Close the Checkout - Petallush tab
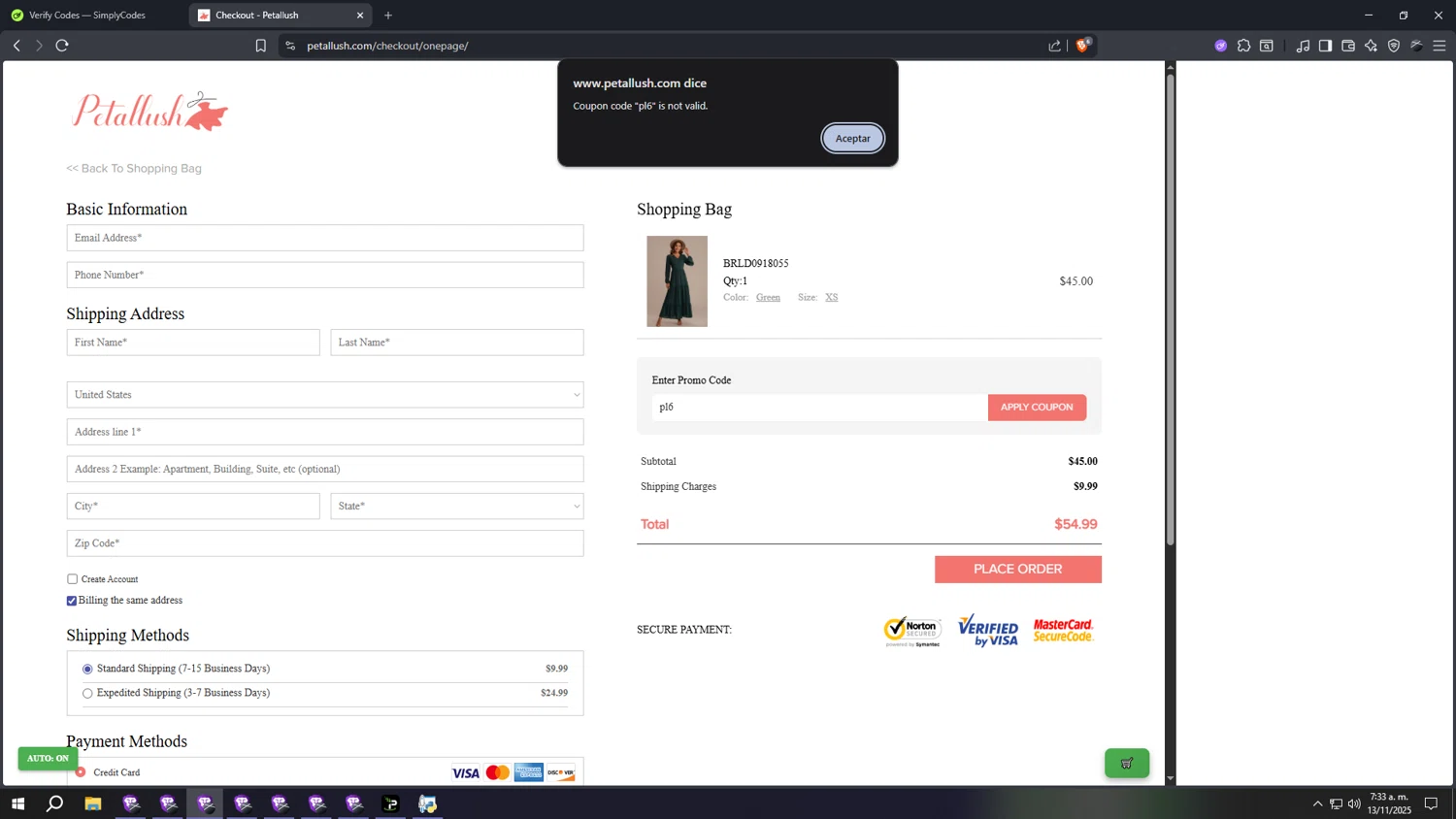 point(360,16)
